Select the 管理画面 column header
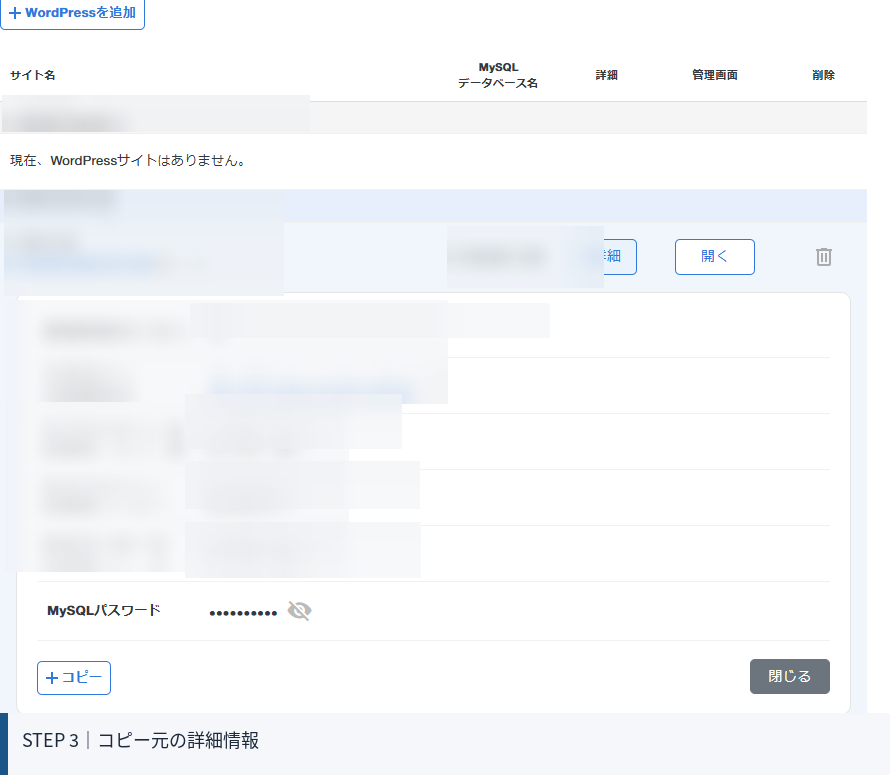 [x=715, y=75]
